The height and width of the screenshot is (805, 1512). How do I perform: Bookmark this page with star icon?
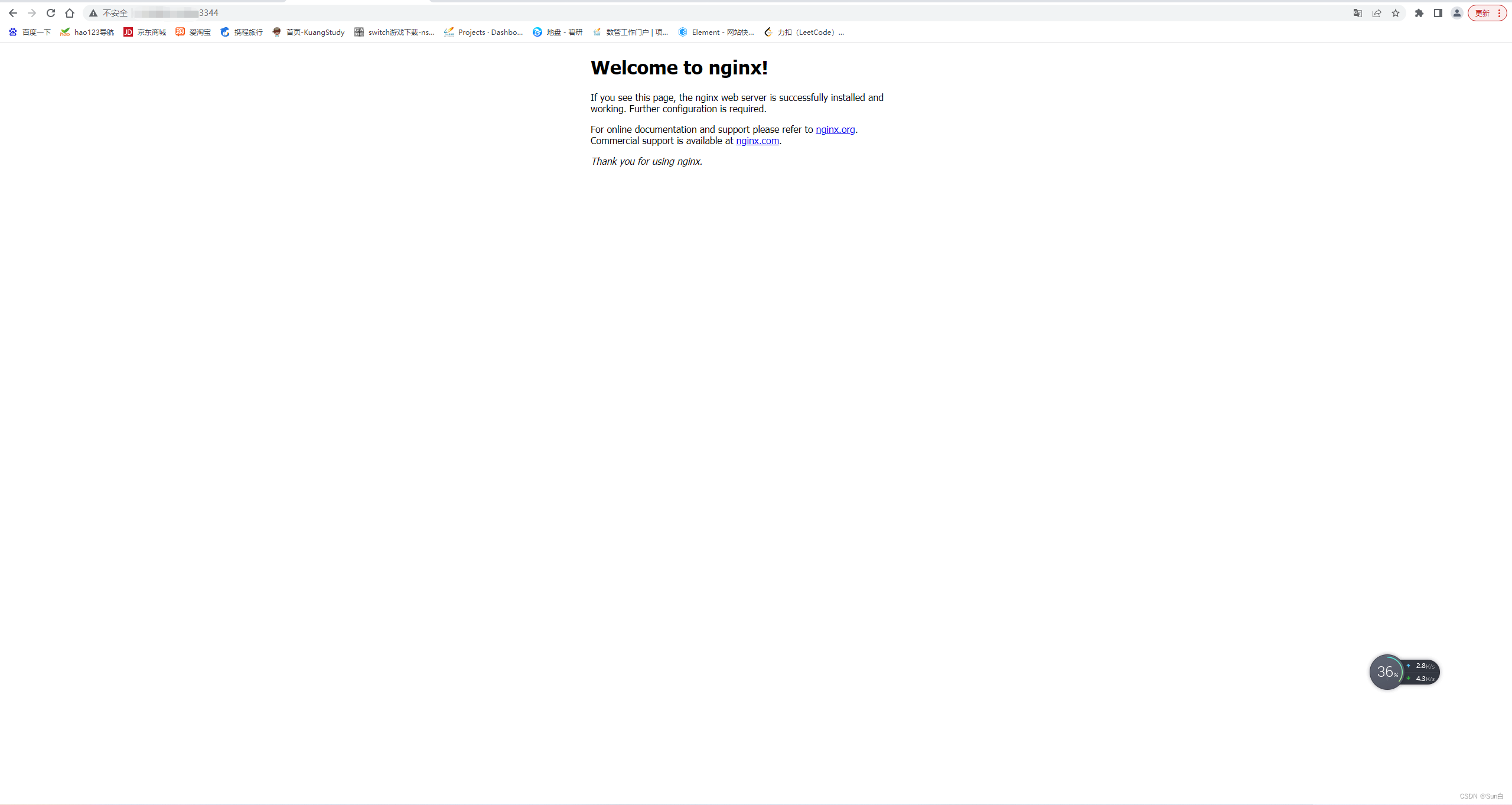1396,13
